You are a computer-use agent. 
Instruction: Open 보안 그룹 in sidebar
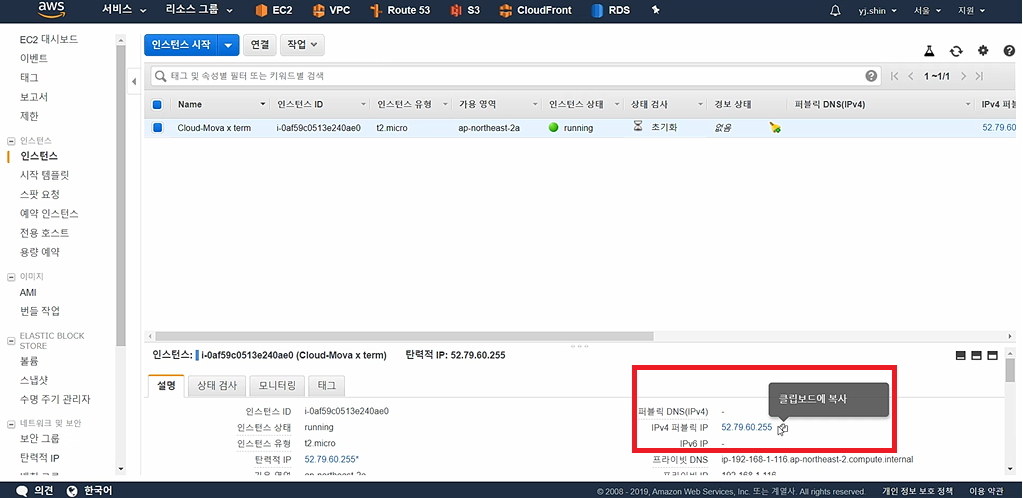point(40,439)
